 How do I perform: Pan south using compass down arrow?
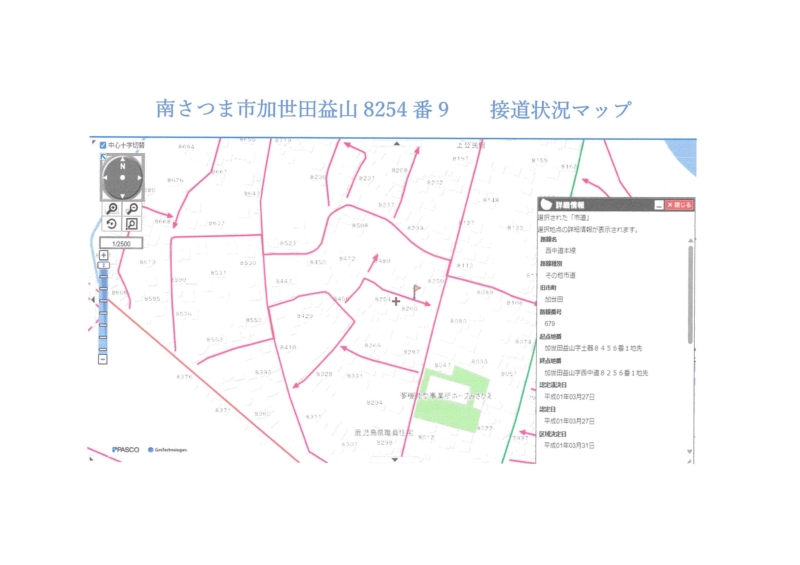122,193
